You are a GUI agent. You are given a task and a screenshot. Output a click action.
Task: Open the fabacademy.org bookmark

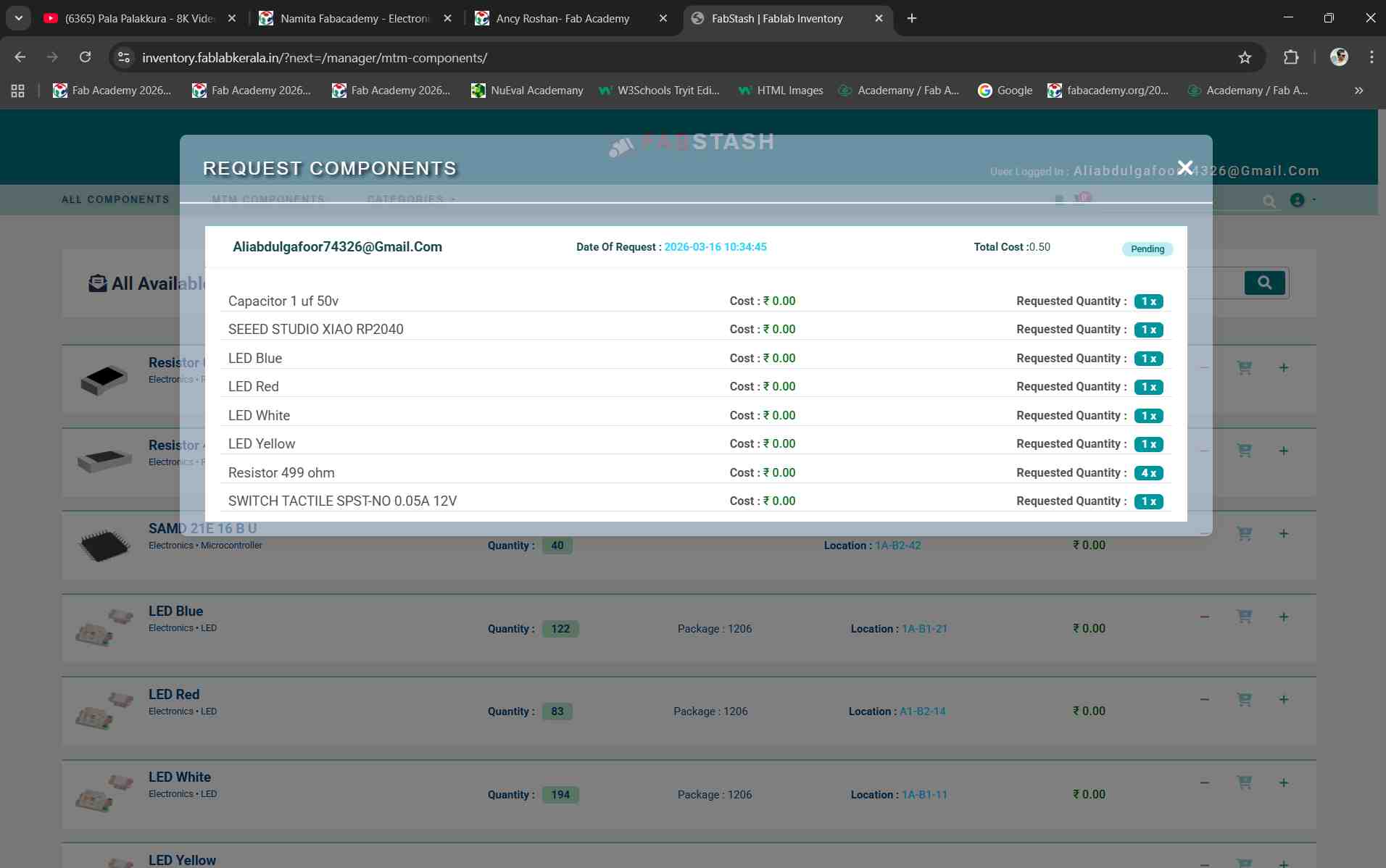(1108, 91)
